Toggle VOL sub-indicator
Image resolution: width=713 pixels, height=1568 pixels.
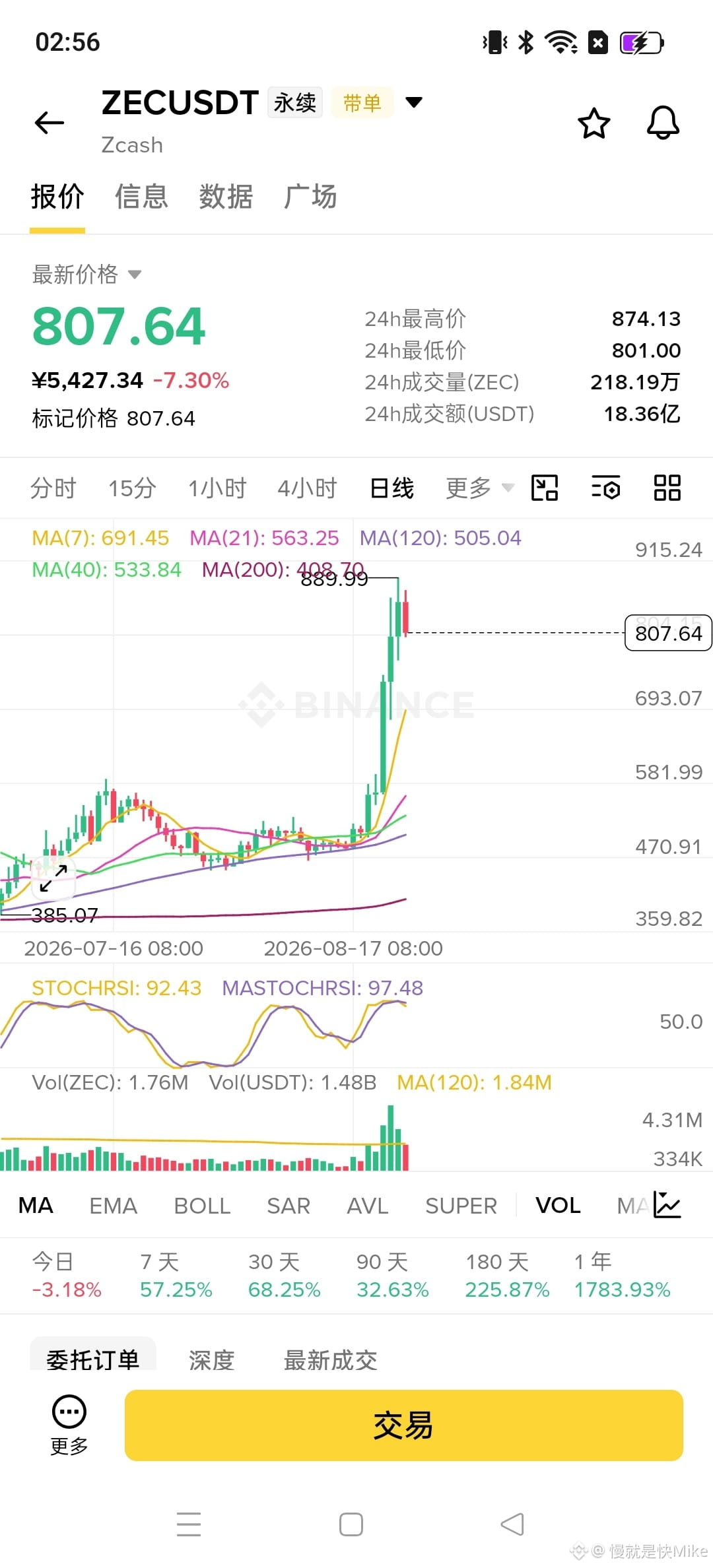(558, 1206)
